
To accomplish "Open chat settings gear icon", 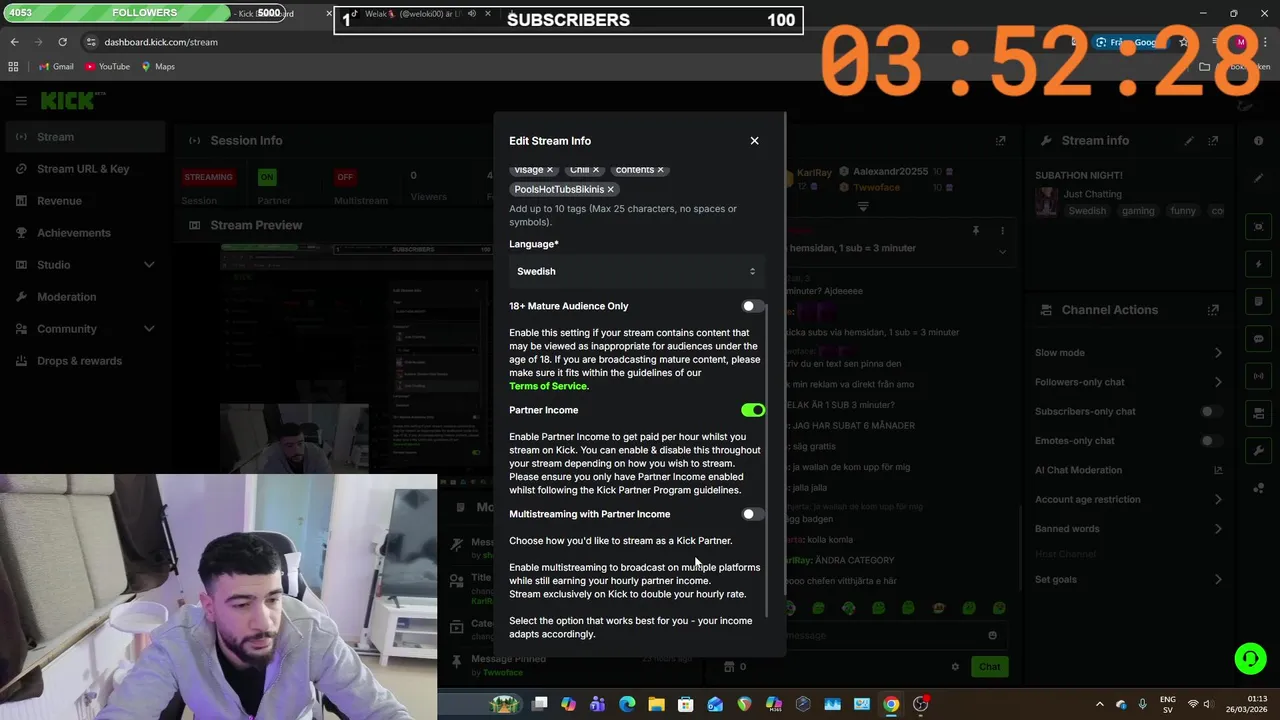I will pos(955,667).
